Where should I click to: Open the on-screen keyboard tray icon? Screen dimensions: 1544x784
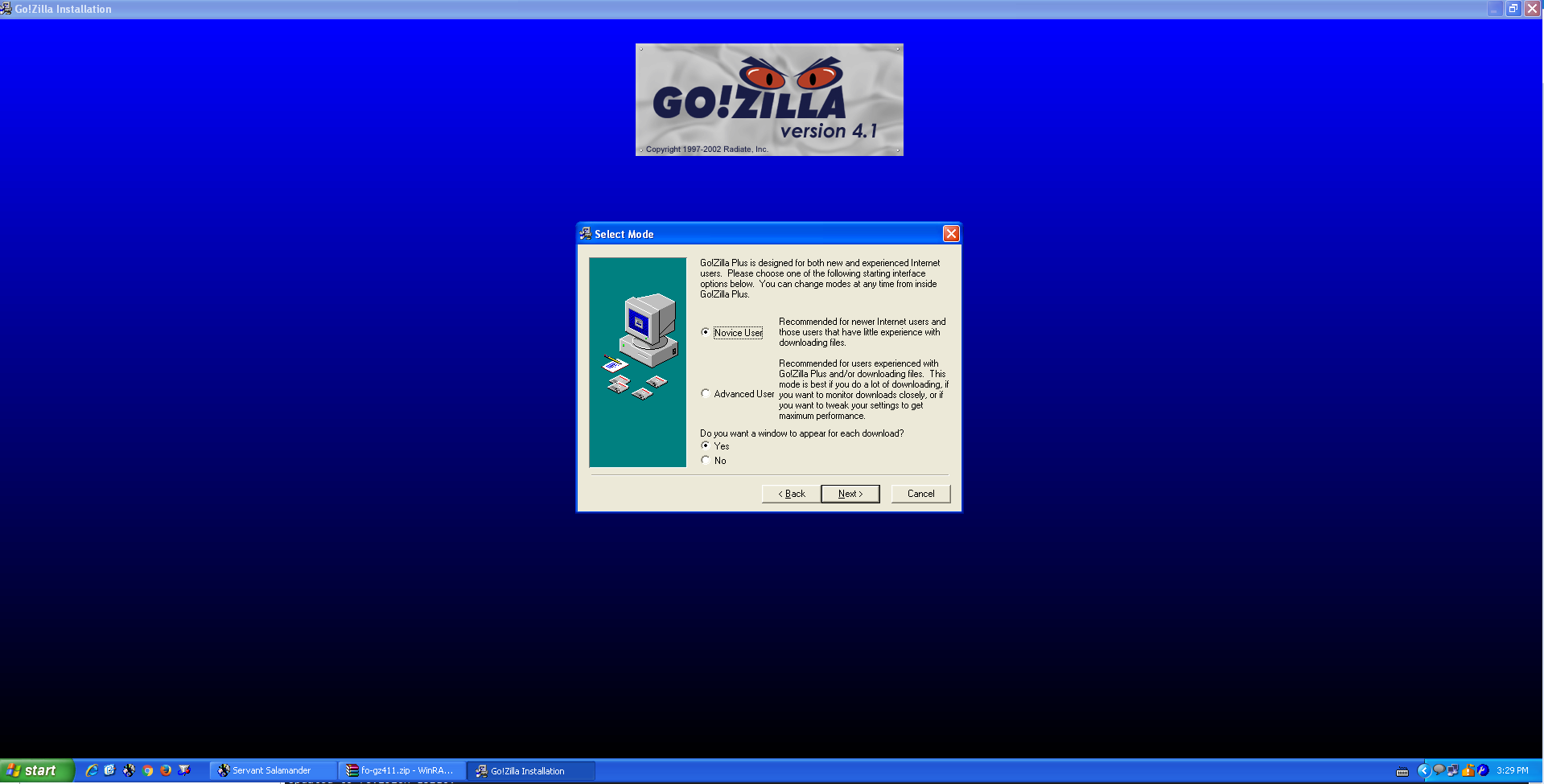1402,771
